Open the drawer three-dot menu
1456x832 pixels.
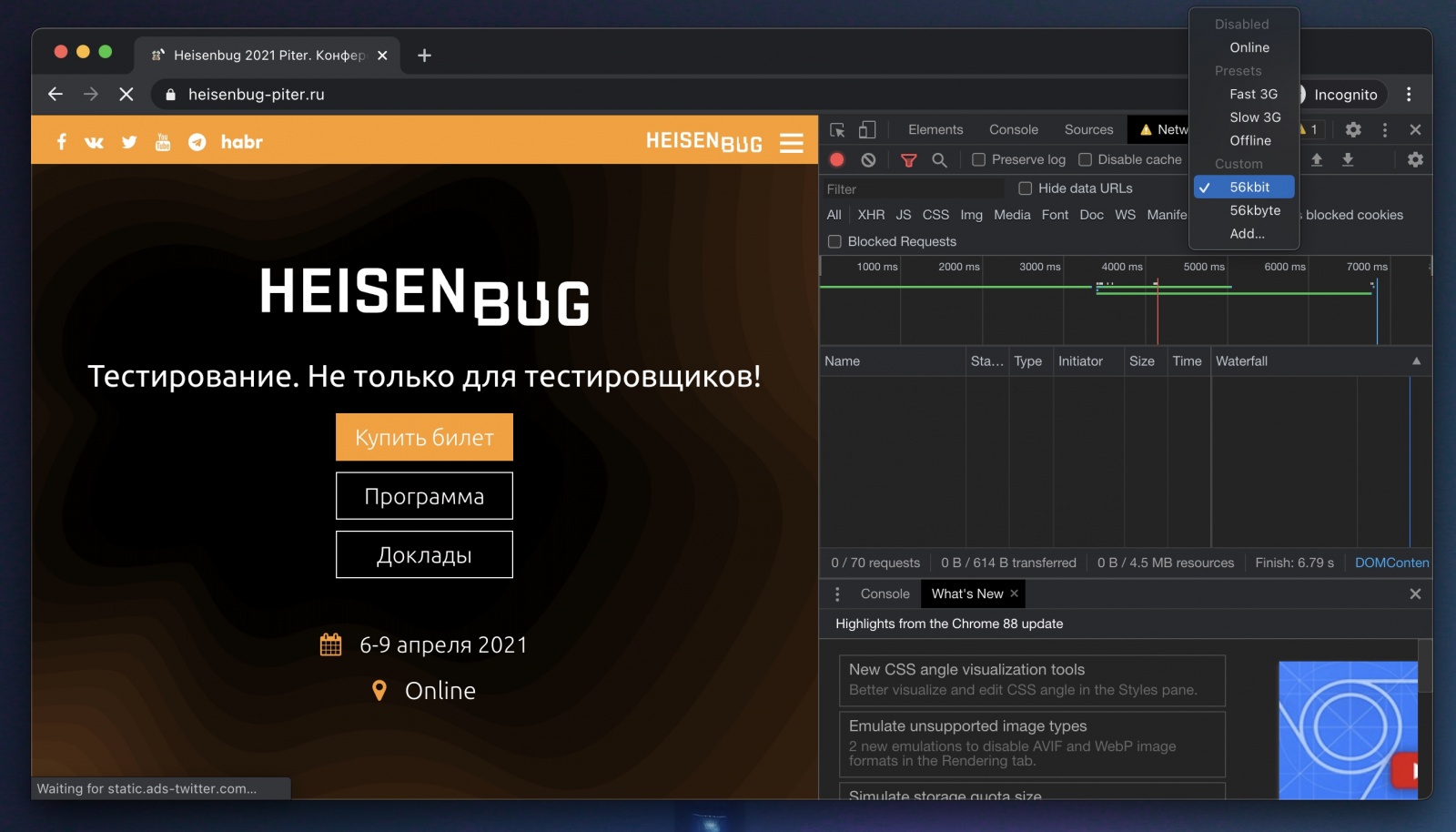(837, 594)
